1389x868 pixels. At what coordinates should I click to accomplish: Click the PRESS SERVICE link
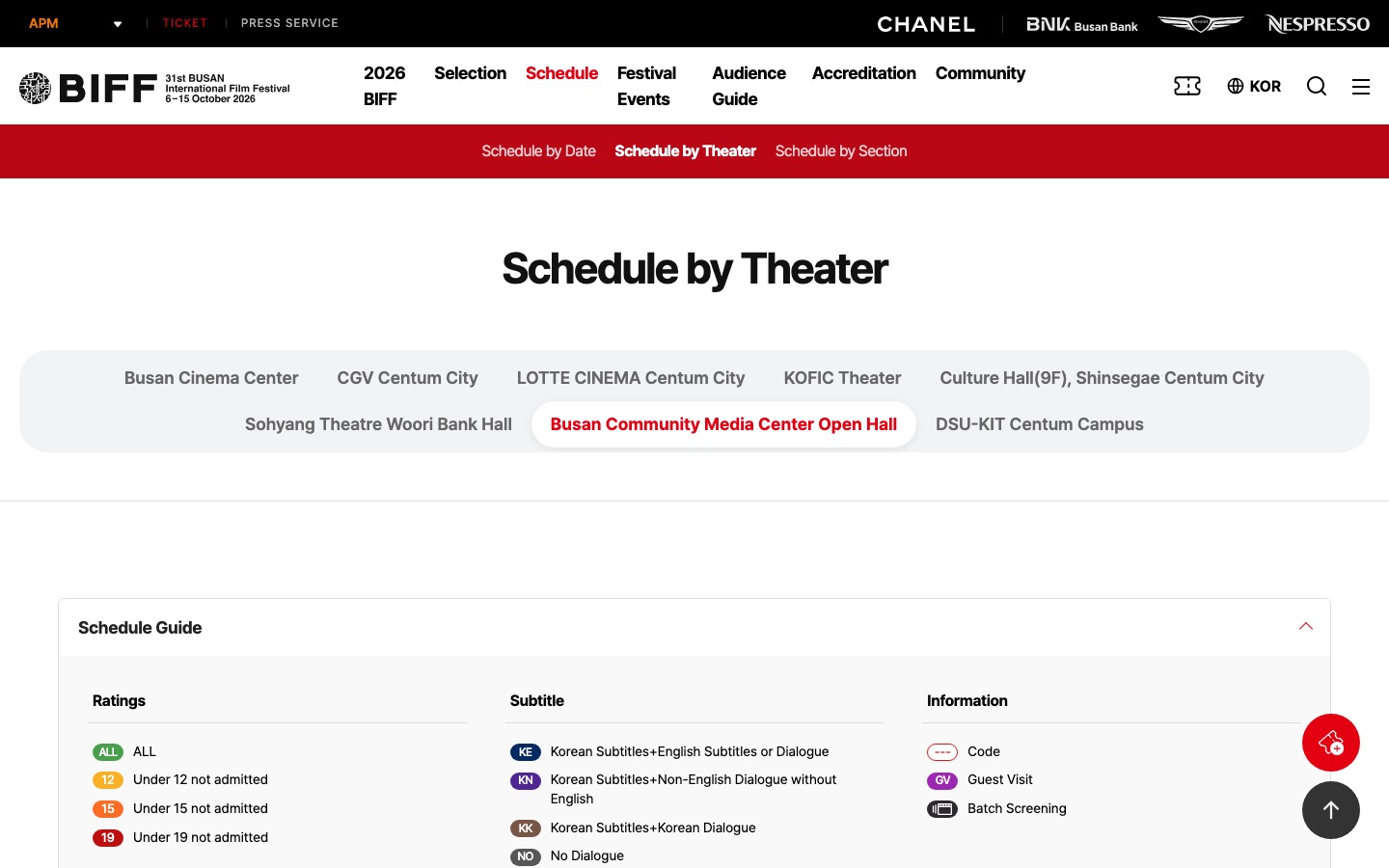pyautogui.click(x=289, y=23)
